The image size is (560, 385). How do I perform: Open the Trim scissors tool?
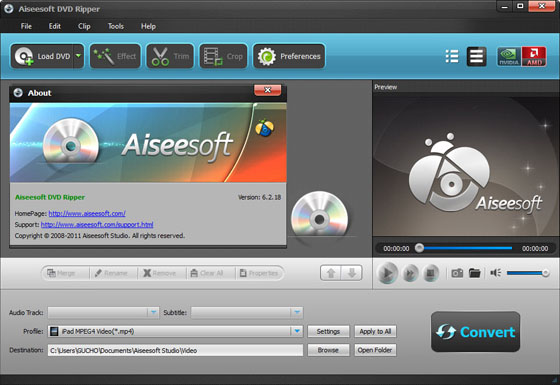tap(170, 56)
